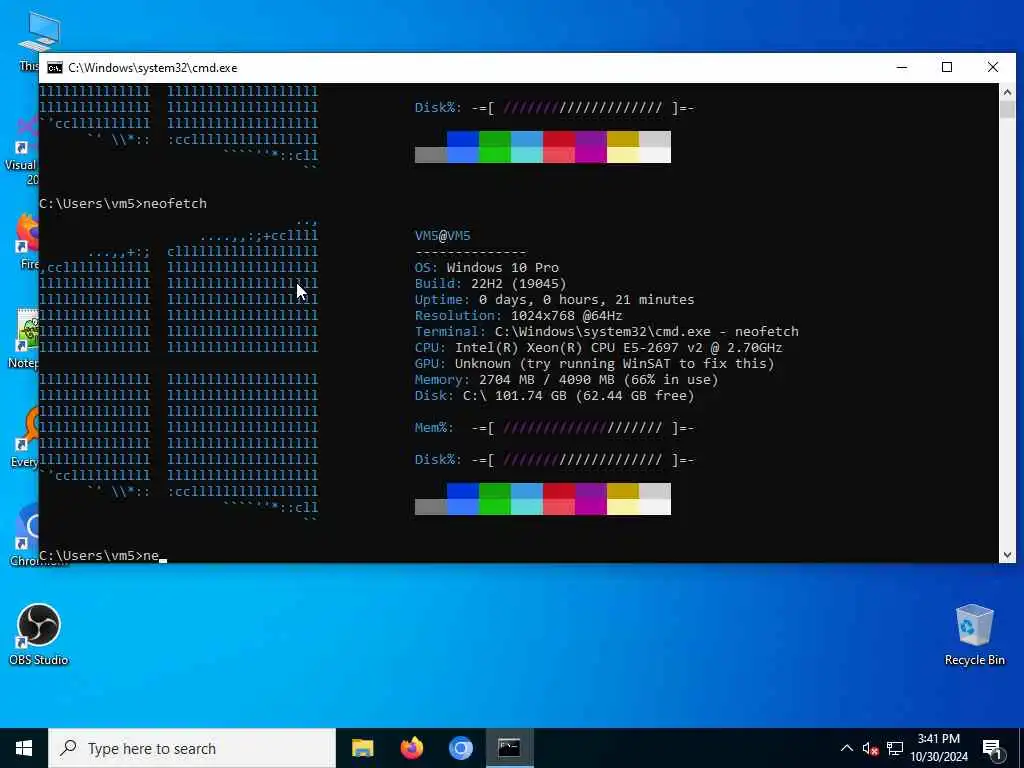Click the VM5@VM5 header text
The width and height of the screenshot is (1024, 768).
pos(443,236)
